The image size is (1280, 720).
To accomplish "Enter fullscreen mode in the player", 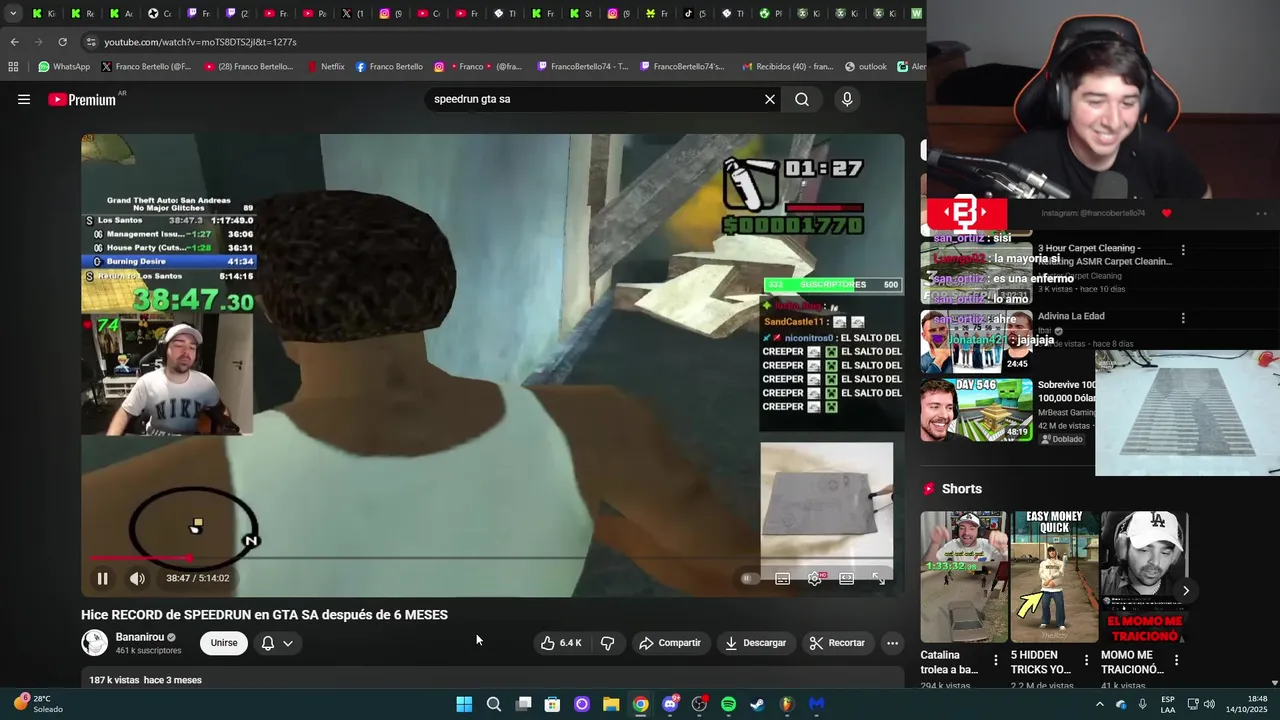I will (878, 578).
